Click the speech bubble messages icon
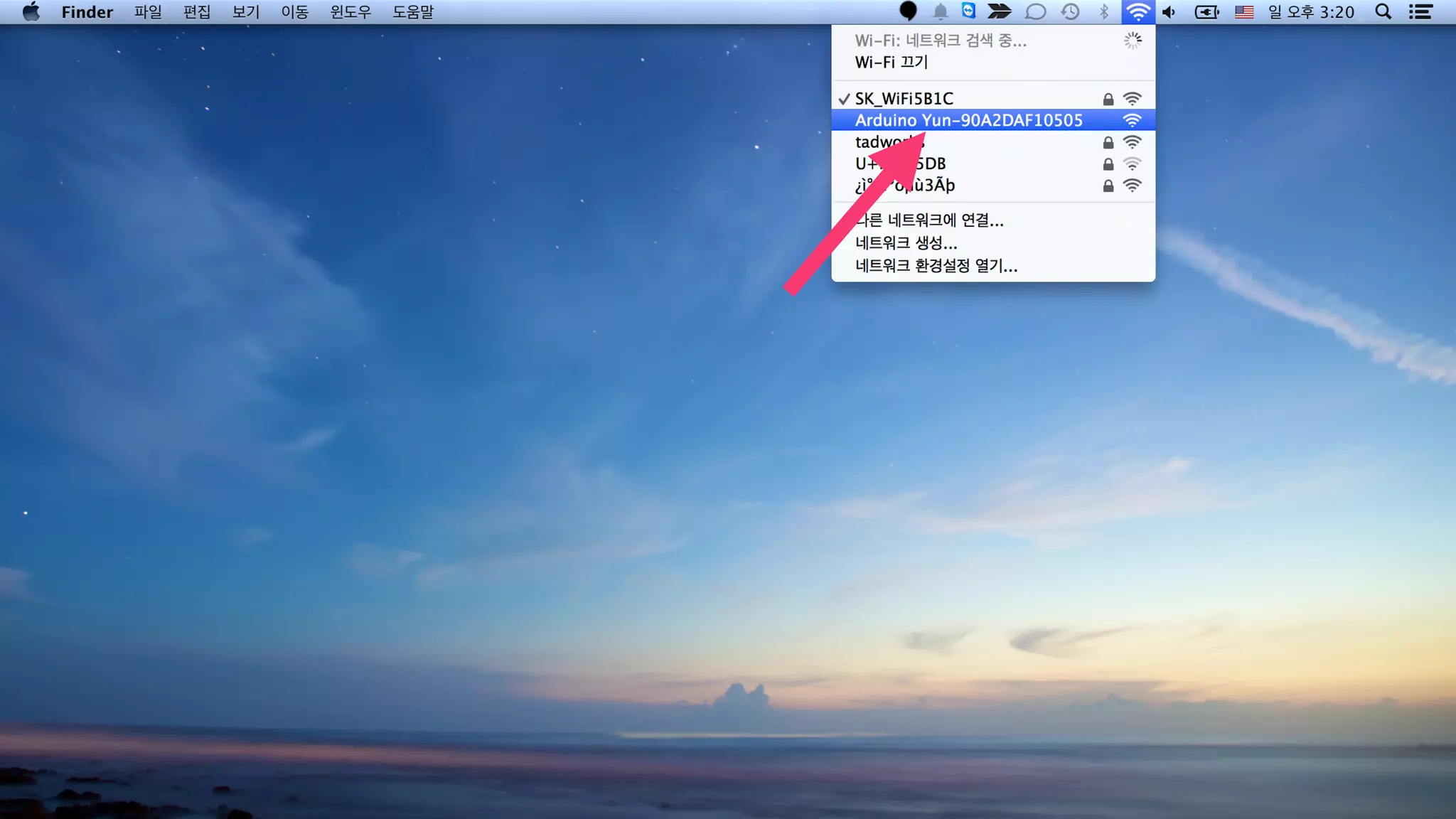Screen dimensions: 1456x819 (x=1035, y=12)
